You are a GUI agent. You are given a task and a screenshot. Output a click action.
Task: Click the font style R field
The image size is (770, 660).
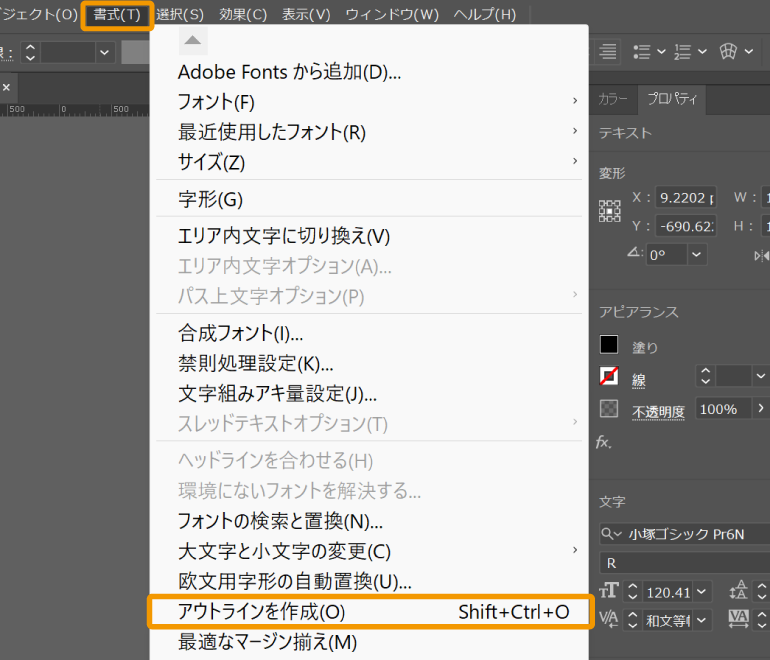(685, 563)
